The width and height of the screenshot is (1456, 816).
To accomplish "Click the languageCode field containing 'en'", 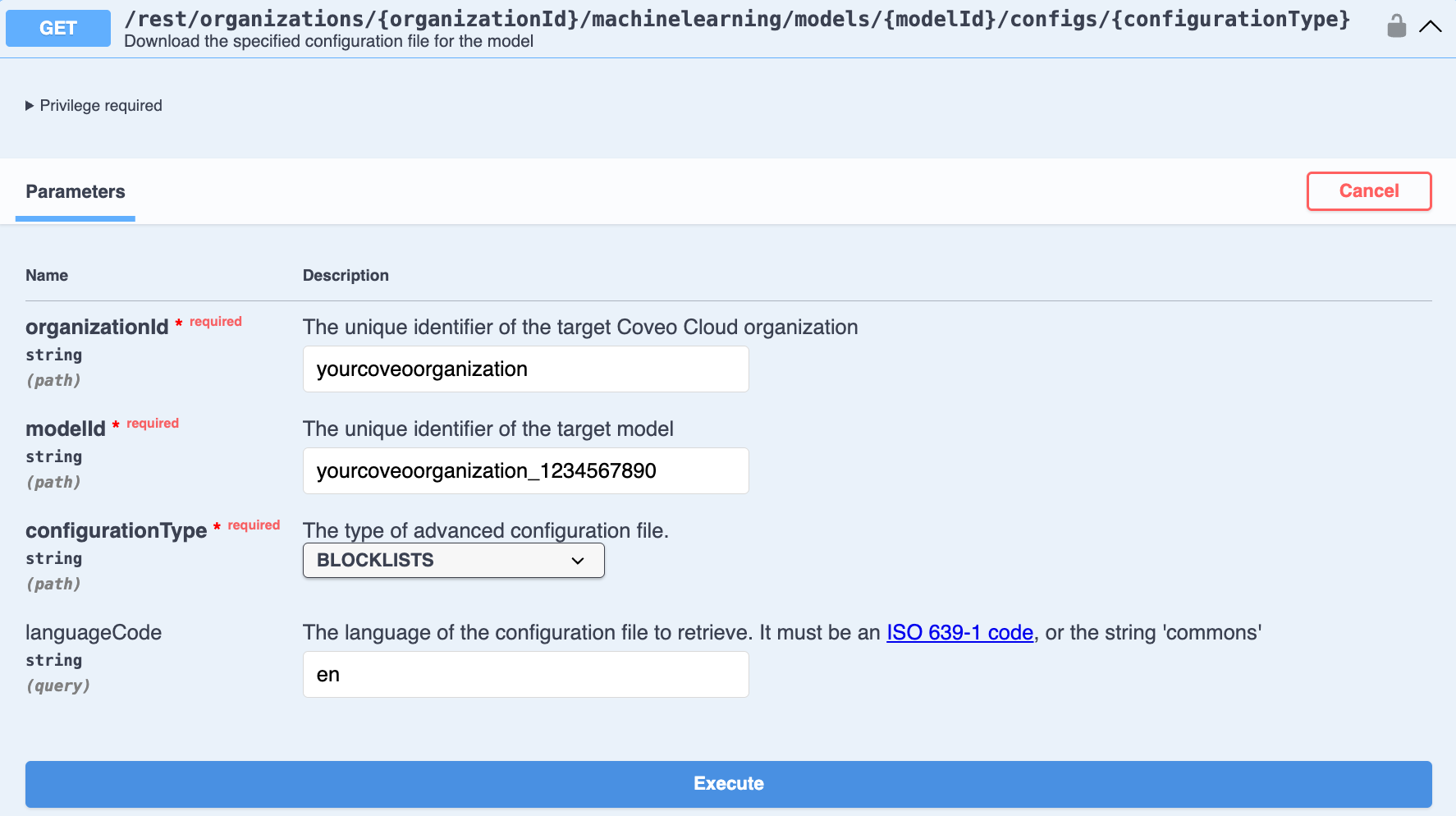I will (525, 674).
